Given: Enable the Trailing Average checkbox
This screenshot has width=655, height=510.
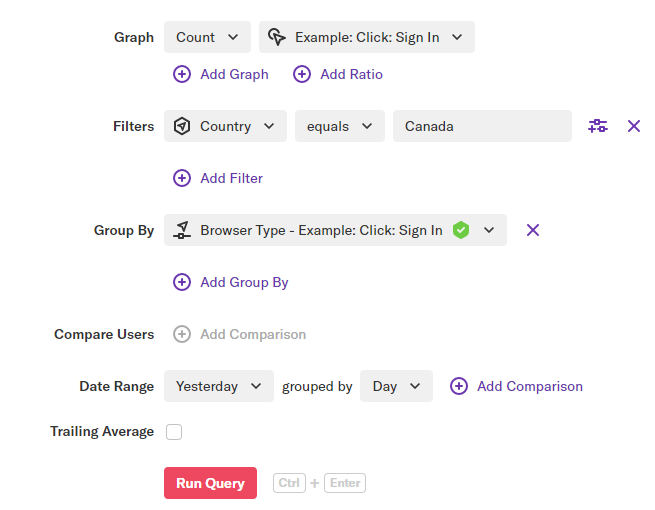Looking at the screenshot, I should click(x=174, y=432).
